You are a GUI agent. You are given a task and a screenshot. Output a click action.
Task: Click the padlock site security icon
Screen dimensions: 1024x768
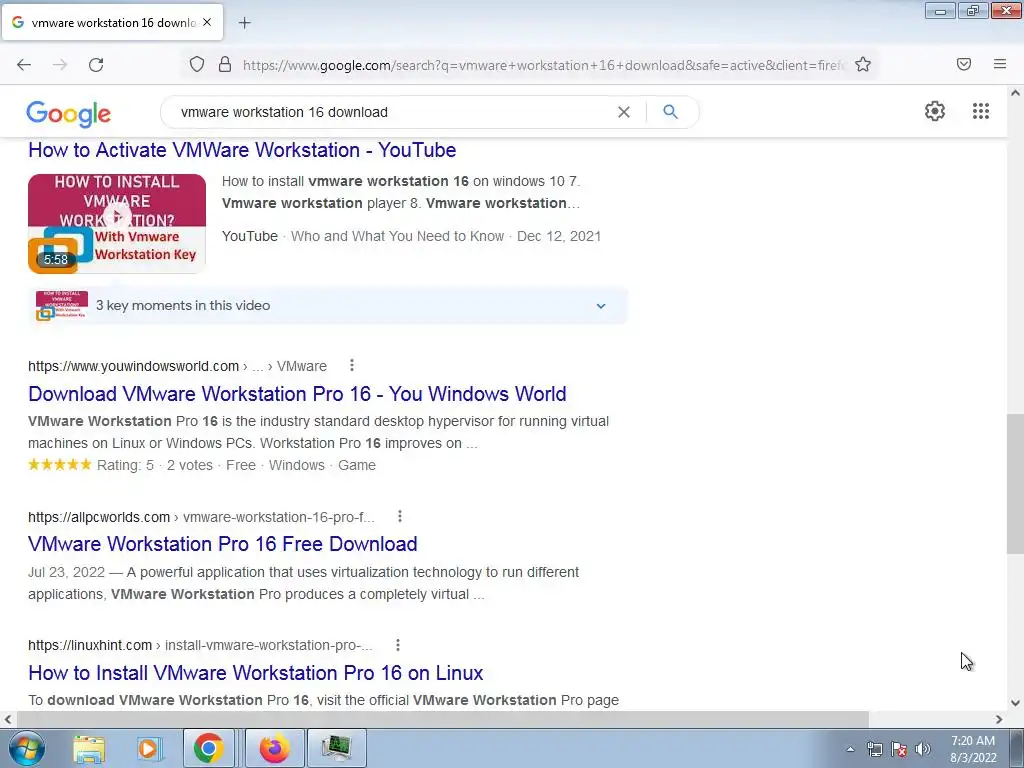point(225,64)
